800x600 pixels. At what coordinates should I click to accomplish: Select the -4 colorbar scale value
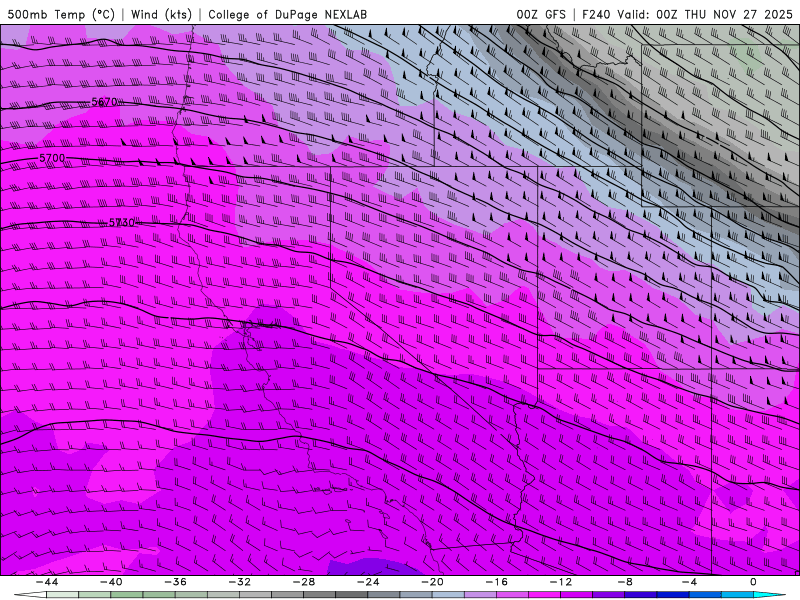tap(689, 582)
